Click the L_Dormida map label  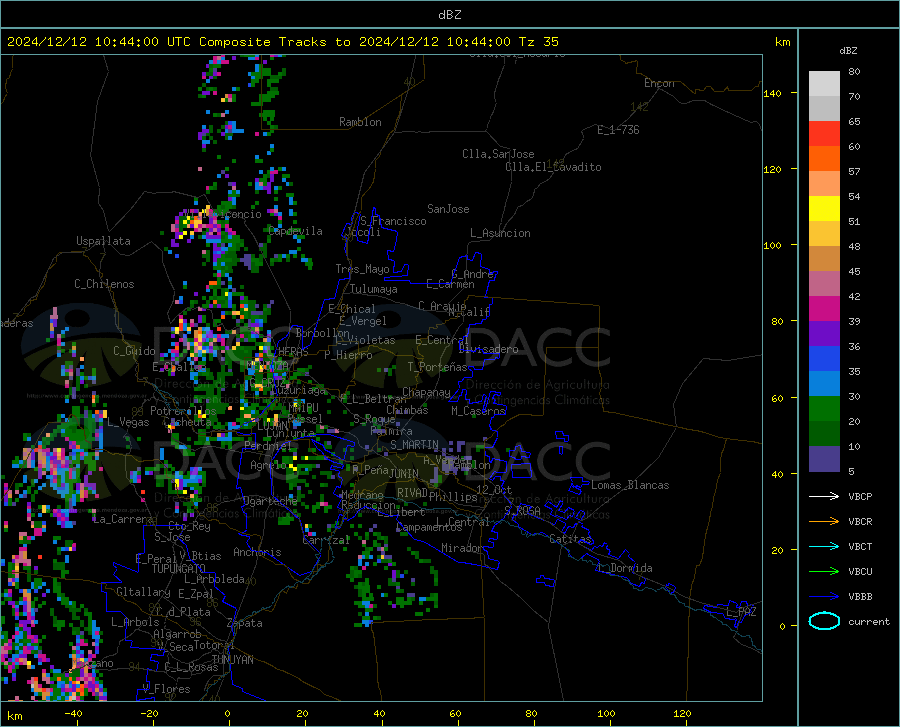pos(625,568)
